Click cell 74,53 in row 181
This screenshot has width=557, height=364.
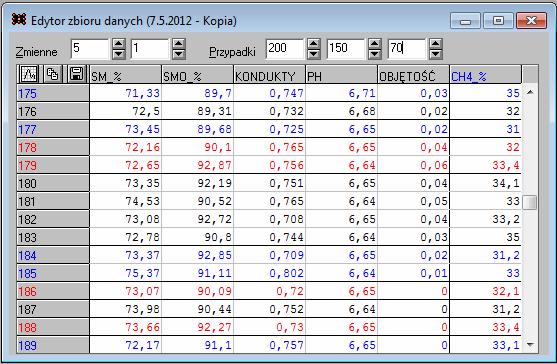(x=125, y=201)
